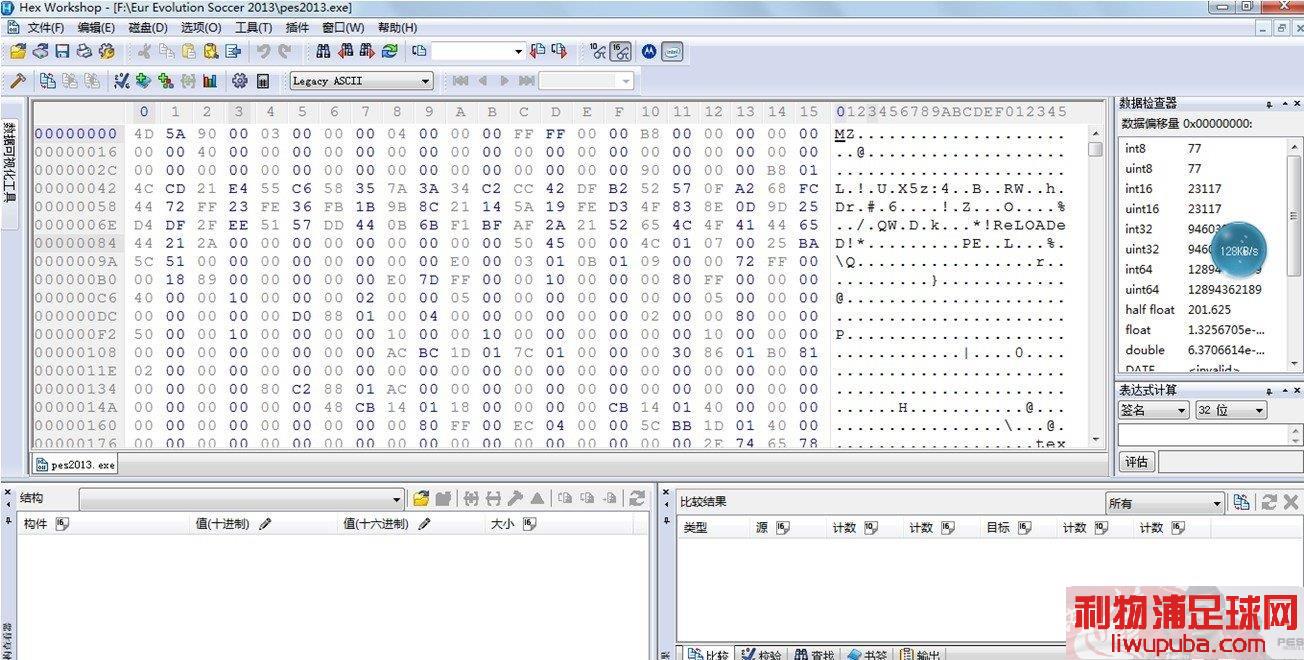Viewport: 1304px width, 660px height.
Task: Select offset row 00000084 in hex view
Action: pos(76,243)
